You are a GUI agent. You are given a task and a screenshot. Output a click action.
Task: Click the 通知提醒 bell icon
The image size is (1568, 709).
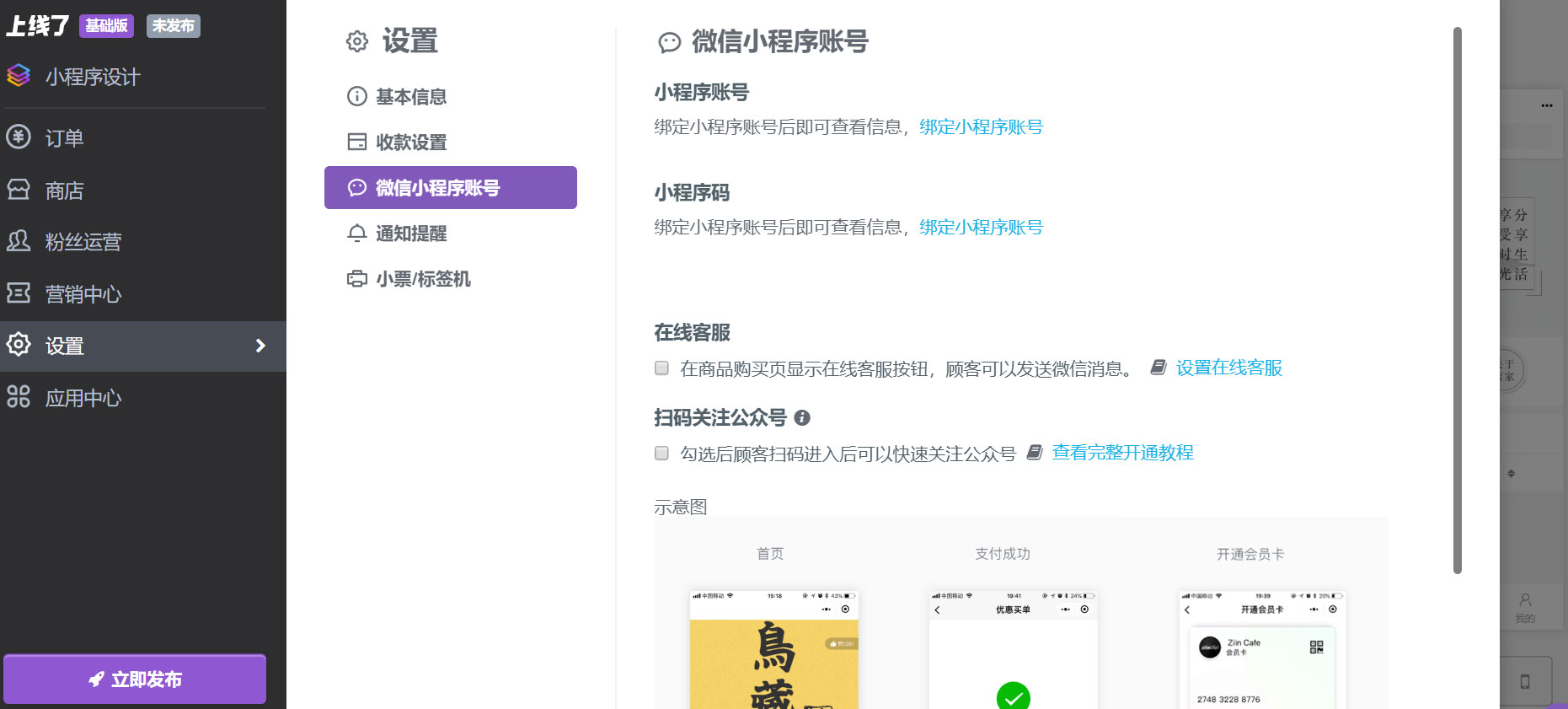[x=357, y=233]
